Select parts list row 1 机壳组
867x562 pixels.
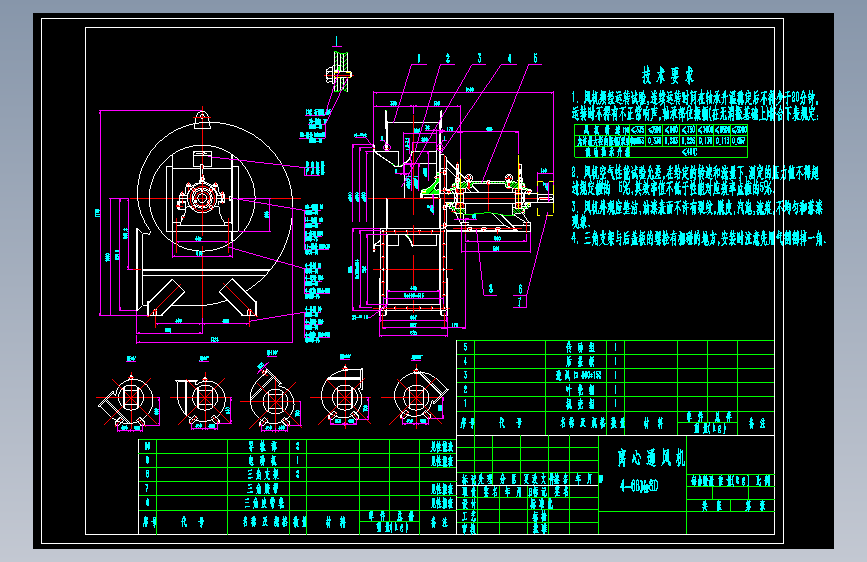[615, 404]
